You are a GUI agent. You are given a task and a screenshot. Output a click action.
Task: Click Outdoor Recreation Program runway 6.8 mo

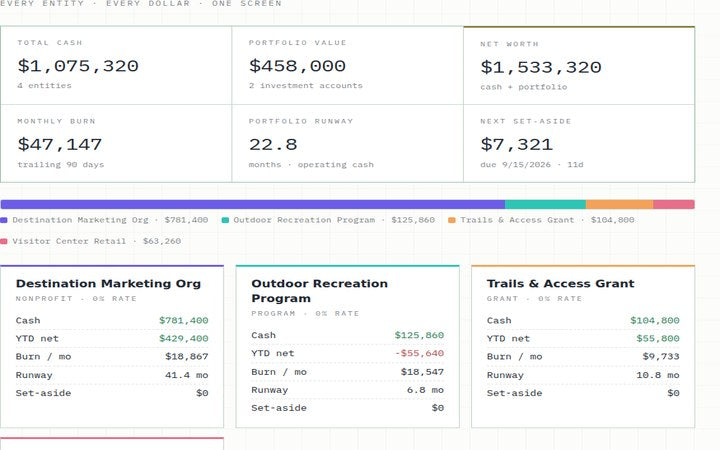coord(425,390)
